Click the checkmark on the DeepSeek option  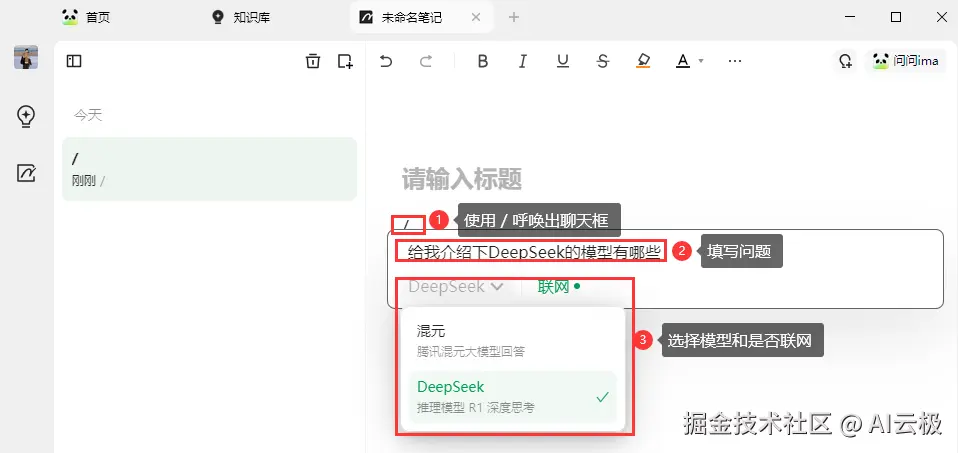click(602, 397)
